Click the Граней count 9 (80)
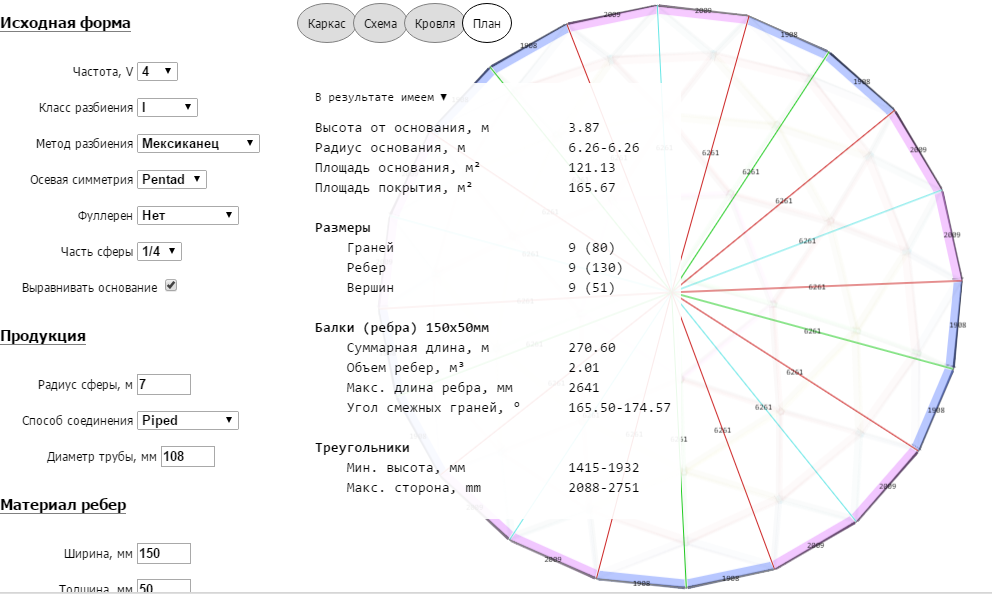This screenshot has width=992, height=594. click(x=592, y=248)
